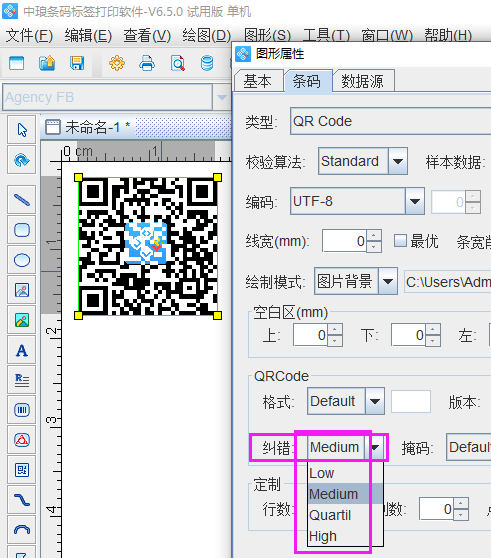
Task: Click the image path C:\Users field
Action: tap(448, 282)
